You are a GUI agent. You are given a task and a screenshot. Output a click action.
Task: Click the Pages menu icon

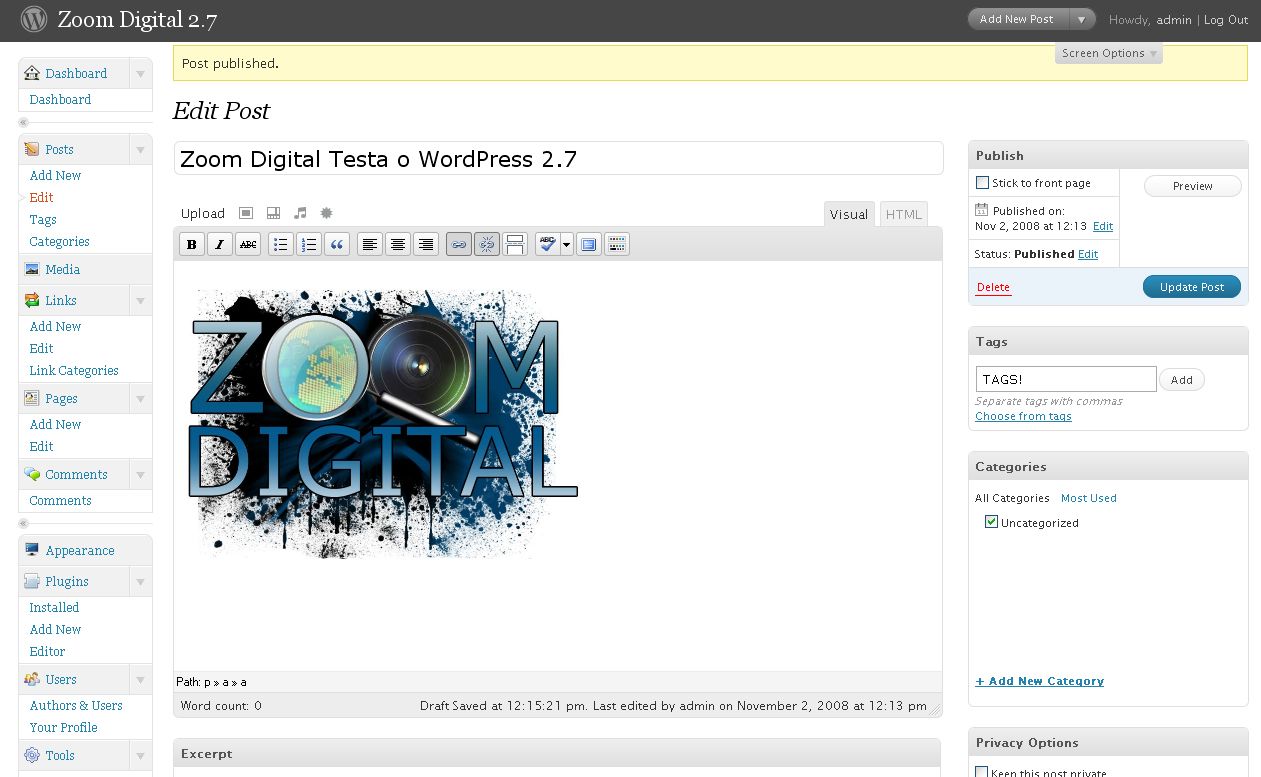32,398
